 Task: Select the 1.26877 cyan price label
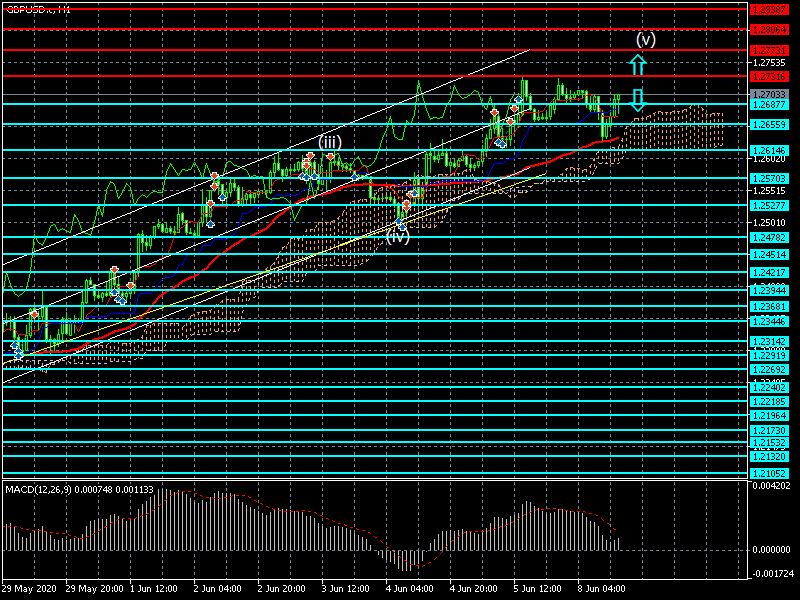point(769,104)
